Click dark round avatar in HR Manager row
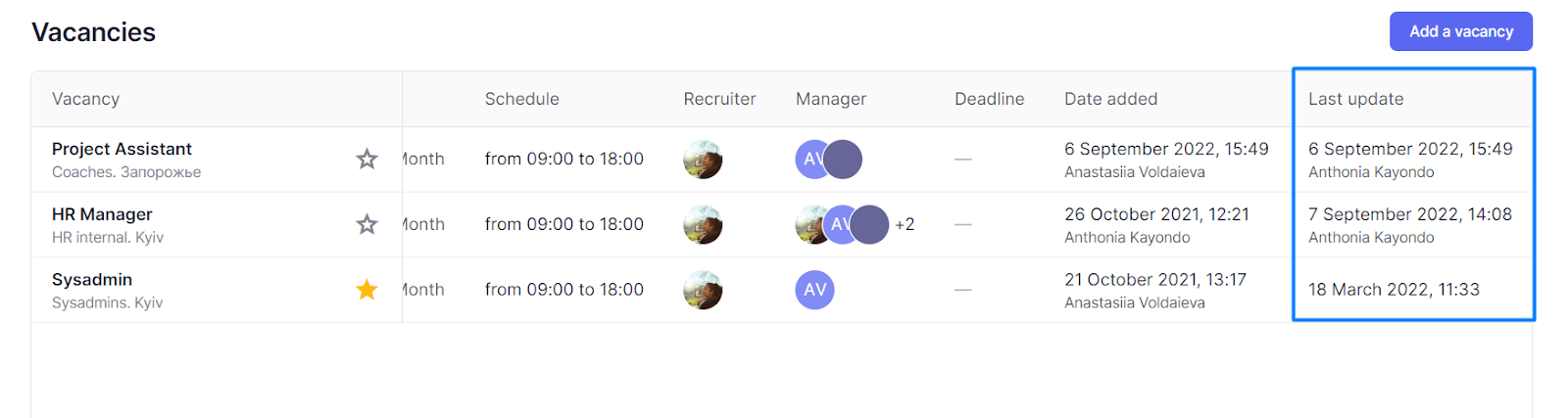 (x=870, y=224)
